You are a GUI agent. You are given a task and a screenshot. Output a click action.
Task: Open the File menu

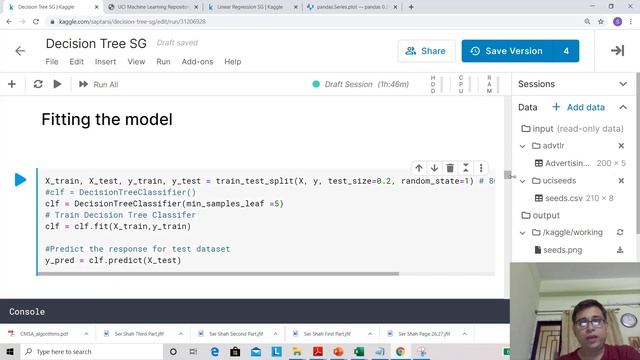(52, 62)
